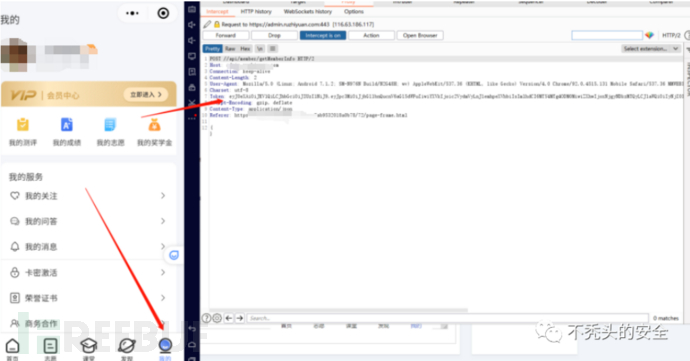Click emulator keyboard icon in dark sidebar
Viewport: 690px width, 361px height.
(x=192, y=9)
